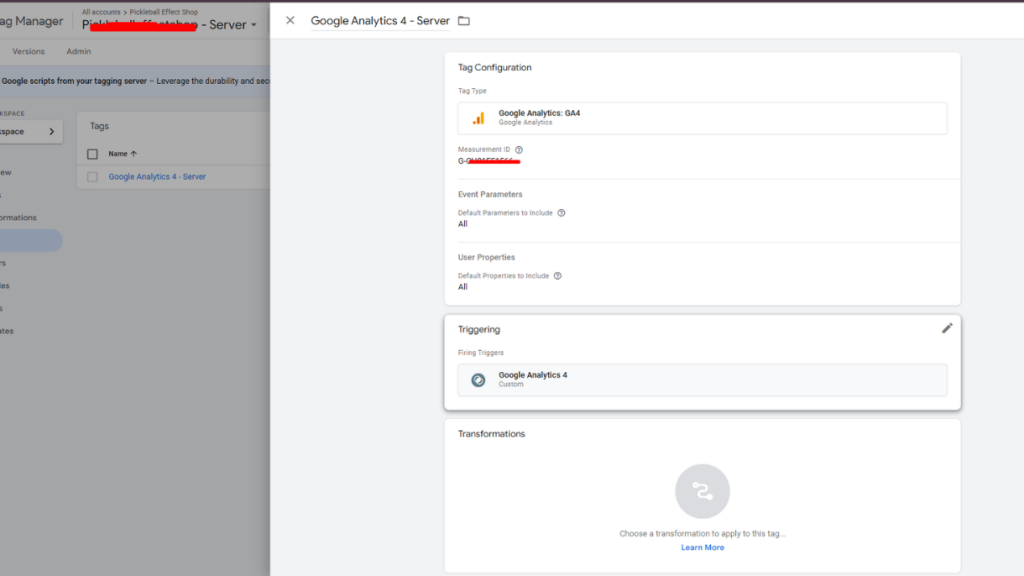Viewport: 1024px width, 576px height.
Task: Click the Google Analytics 4 custom trigger icon
Action: 478,379
